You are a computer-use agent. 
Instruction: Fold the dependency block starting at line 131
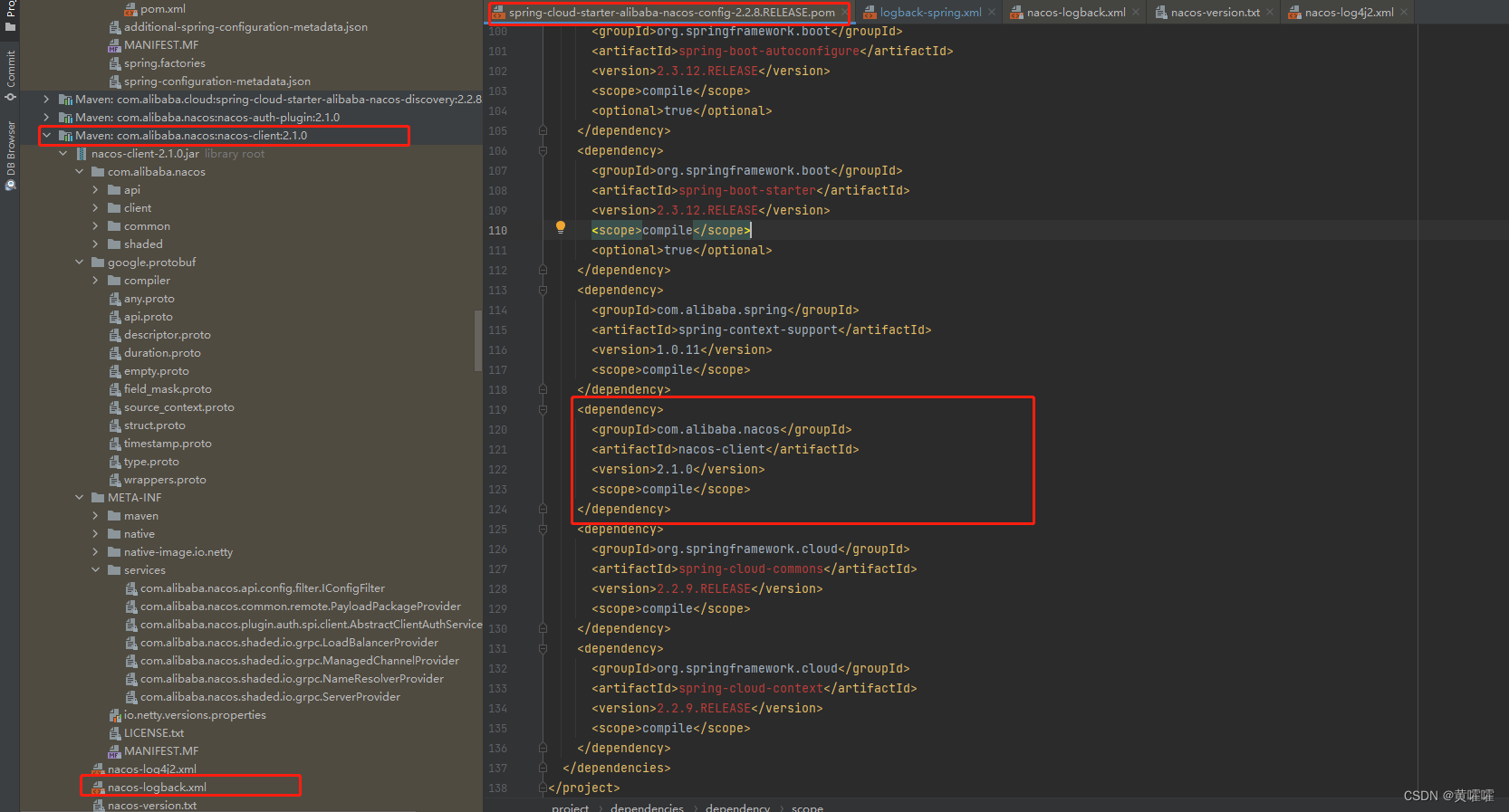[x=543, y=649]
